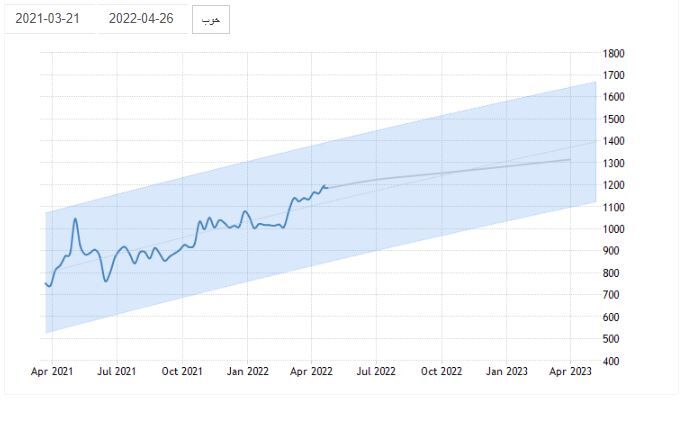Click the Apr 2021 x-axis label
683x421 pixels.
tap(52, 372)
